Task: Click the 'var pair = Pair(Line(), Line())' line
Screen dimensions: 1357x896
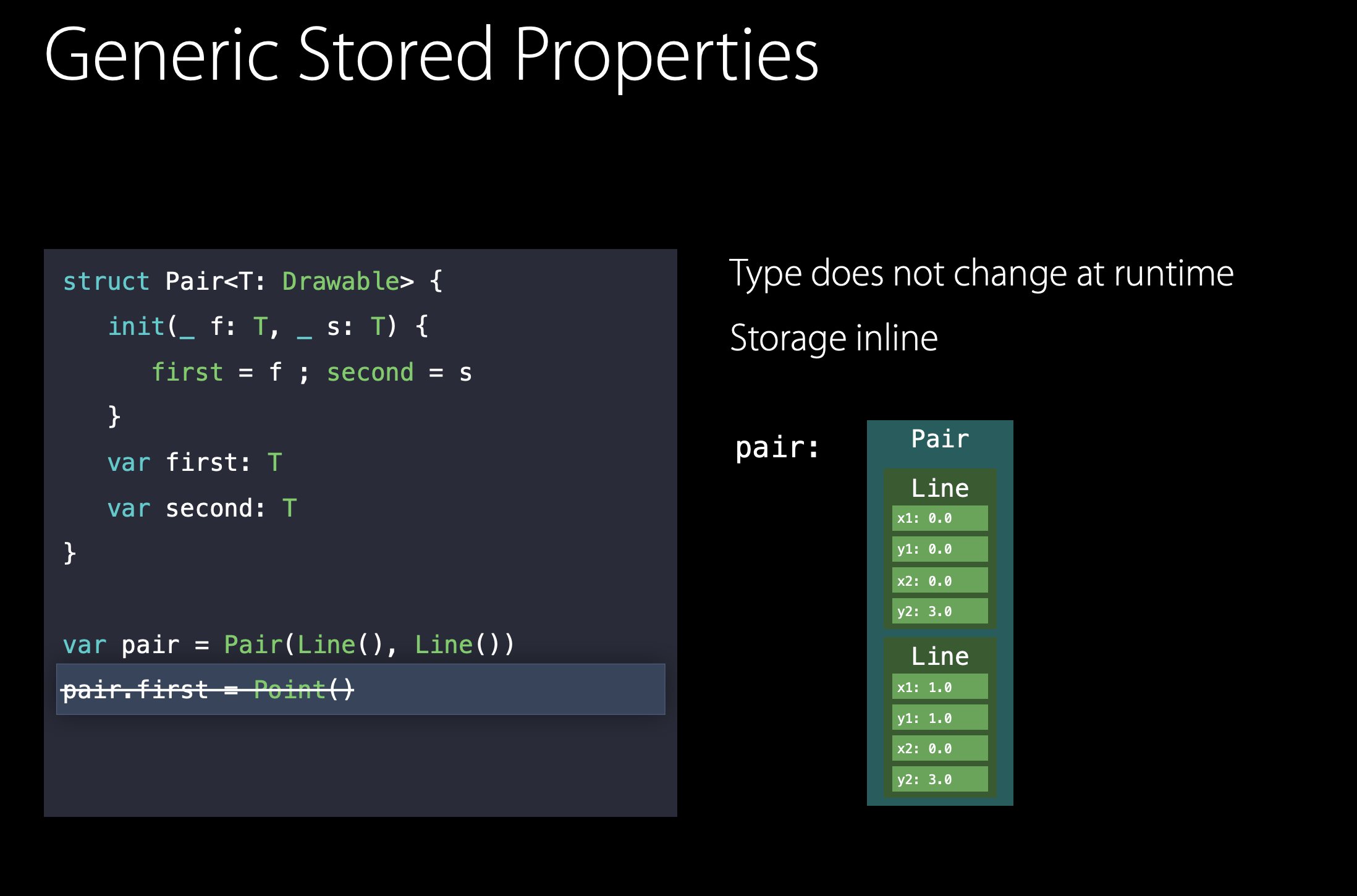Action: [288, 645]
